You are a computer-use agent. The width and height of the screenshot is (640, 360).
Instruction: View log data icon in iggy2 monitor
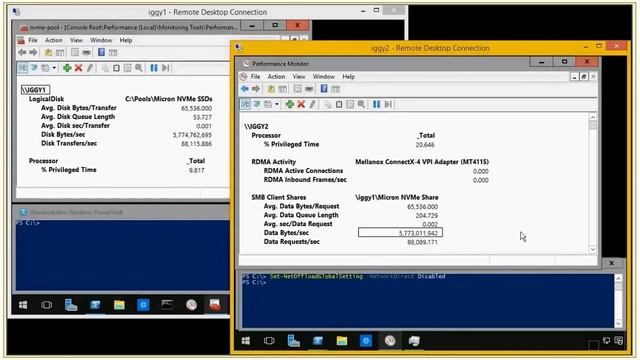tap(257, 104)
